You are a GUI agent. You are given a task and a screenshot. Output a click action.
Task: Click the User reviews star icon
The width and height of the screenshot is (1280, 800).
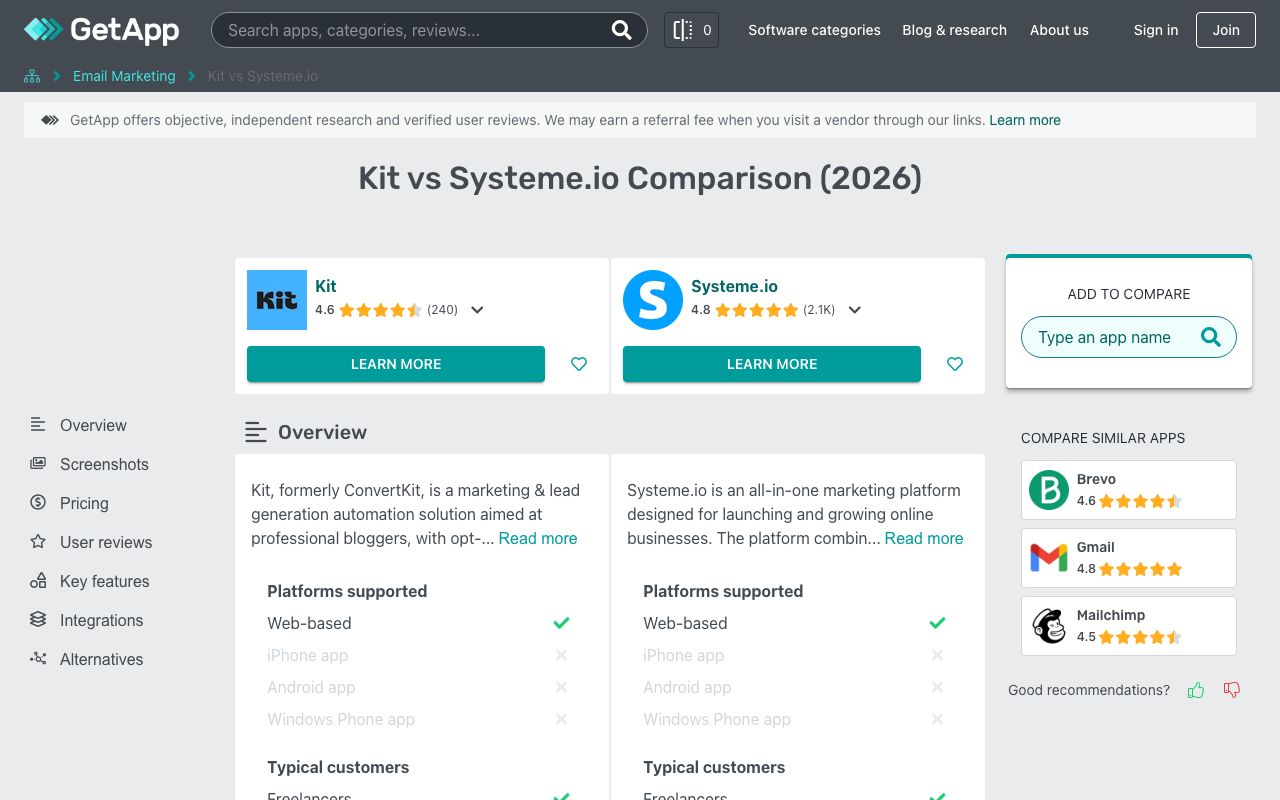[38, 542]
